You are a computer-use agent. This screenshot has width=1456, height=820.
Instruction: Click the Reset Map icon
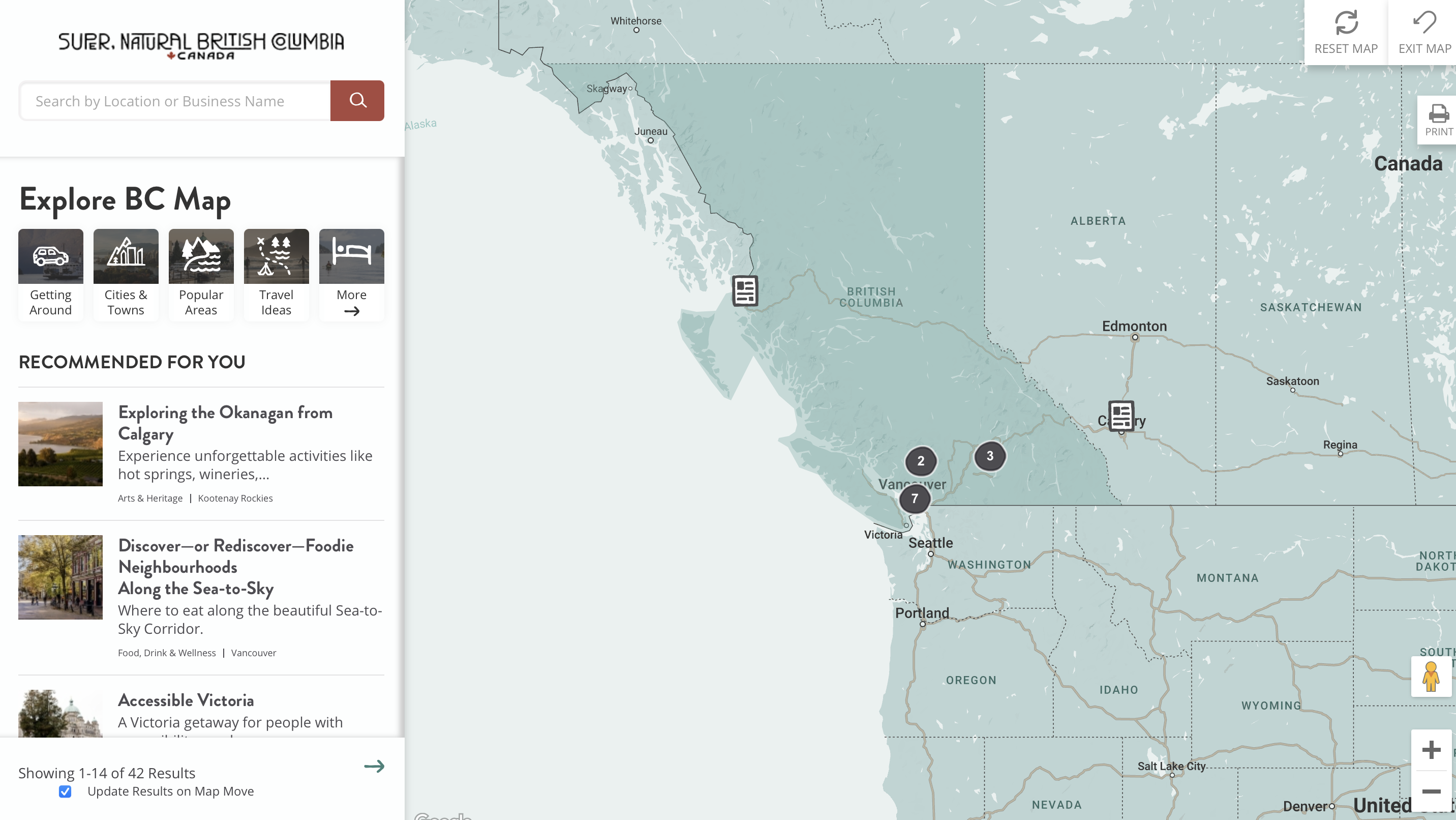[1346, 23]
